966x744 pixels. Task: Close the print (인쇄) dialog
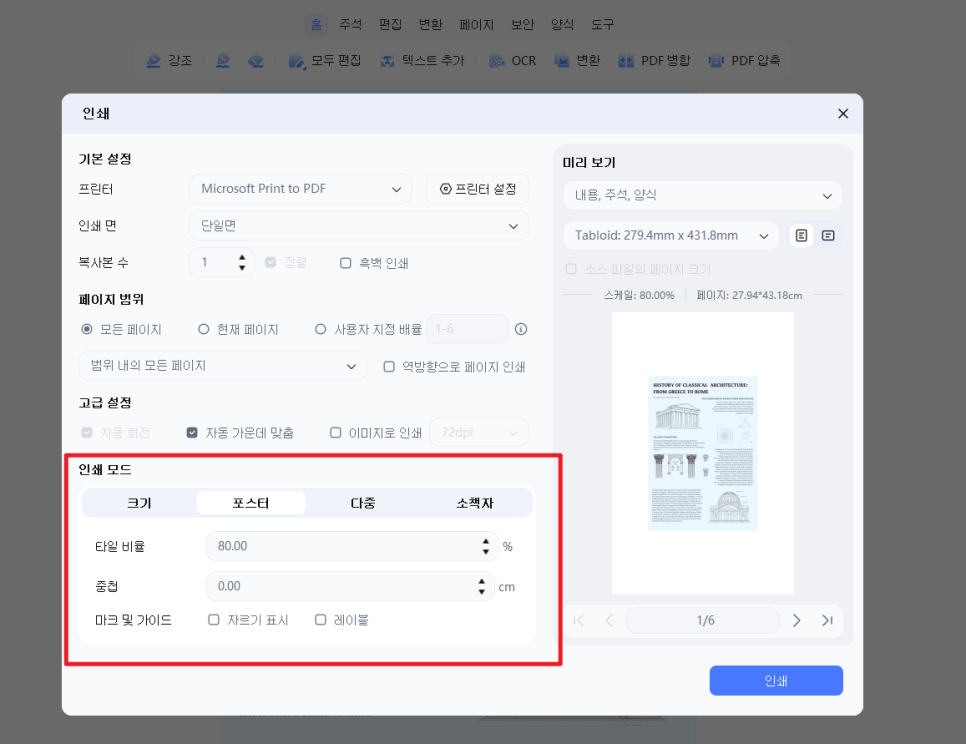coord(843,114)
